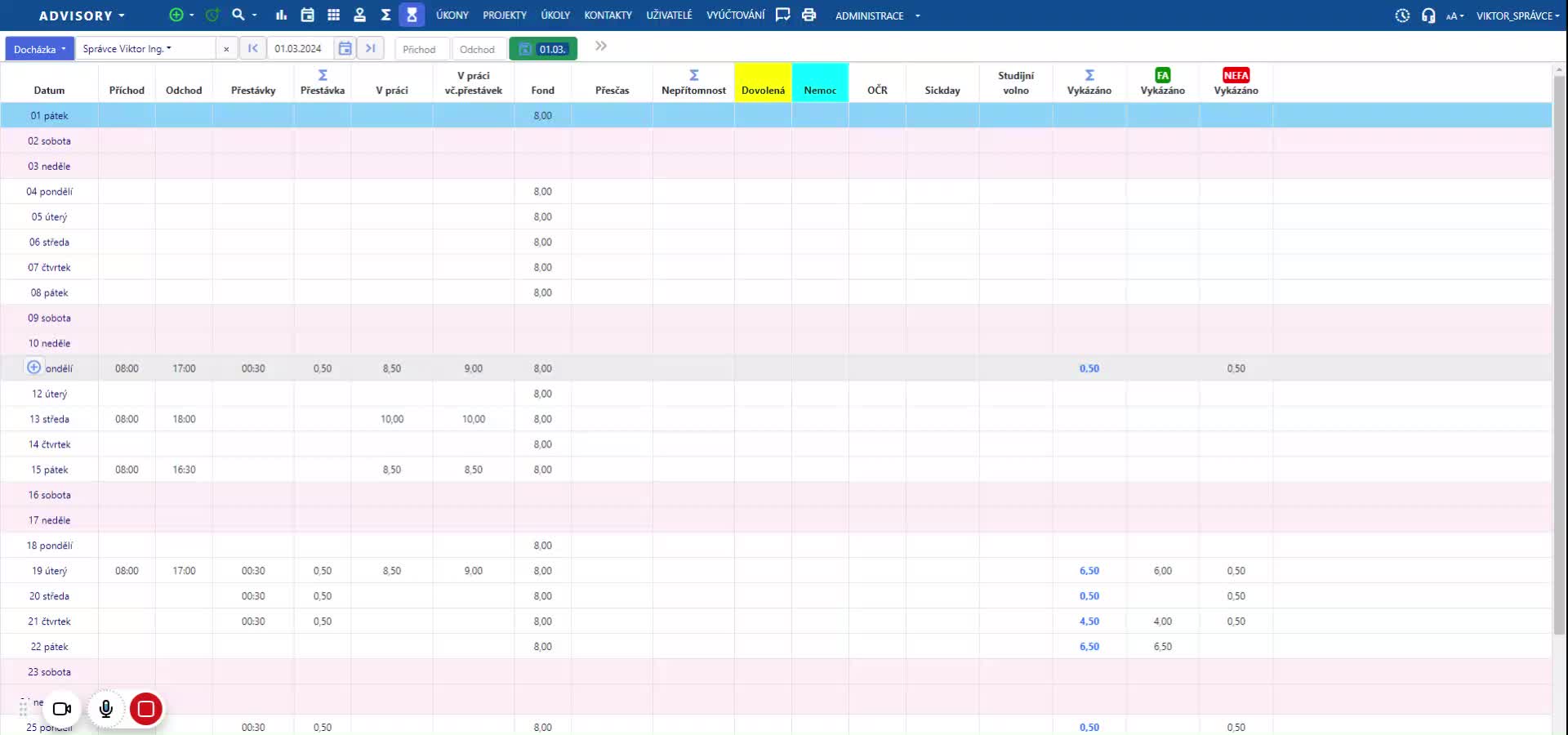The height and width of the screenshot is (735, 1568).
Task: Click the headset support icon
Action: [1428, 16]
